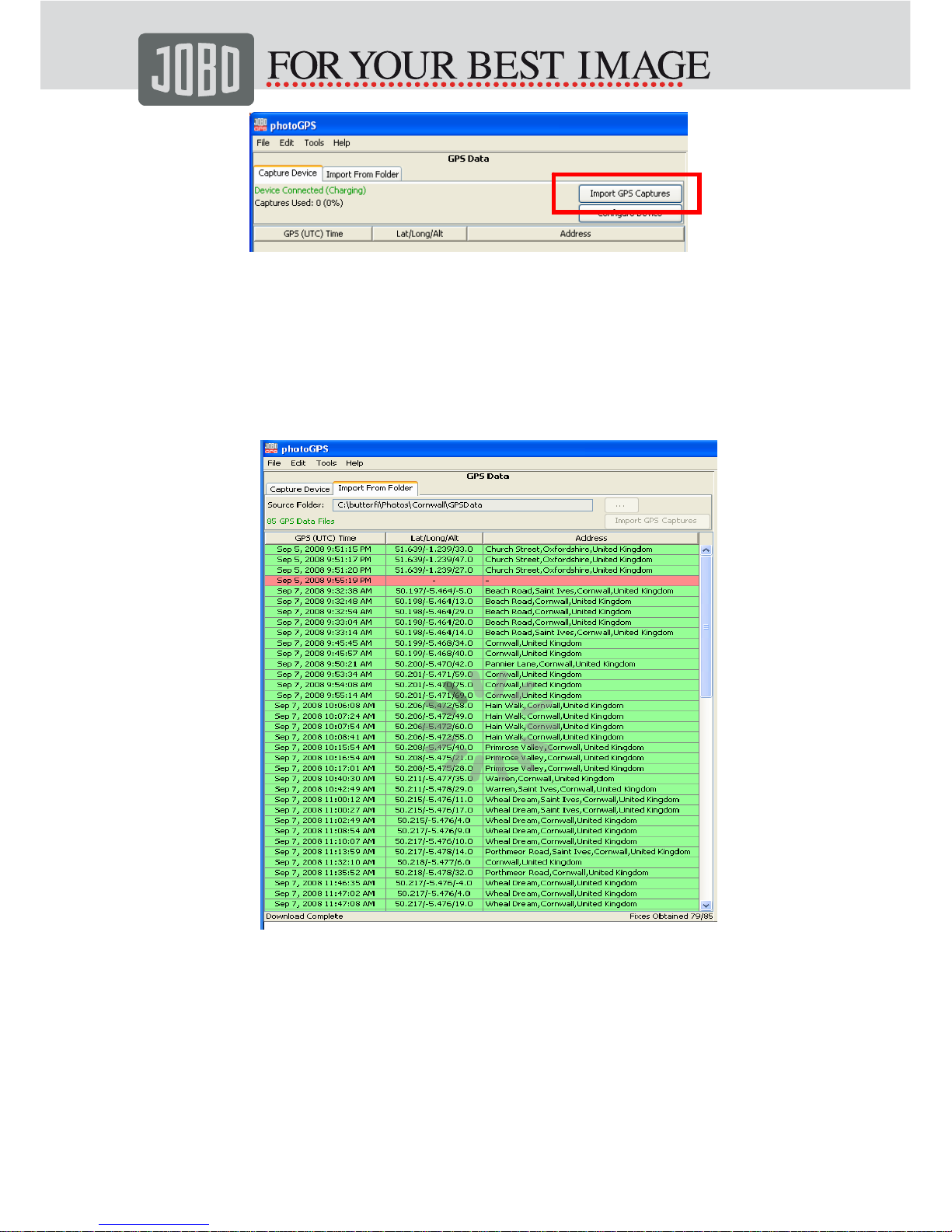Open Edit menu in the Source Folder window
952x1232 pixels.
coord(298,463)
